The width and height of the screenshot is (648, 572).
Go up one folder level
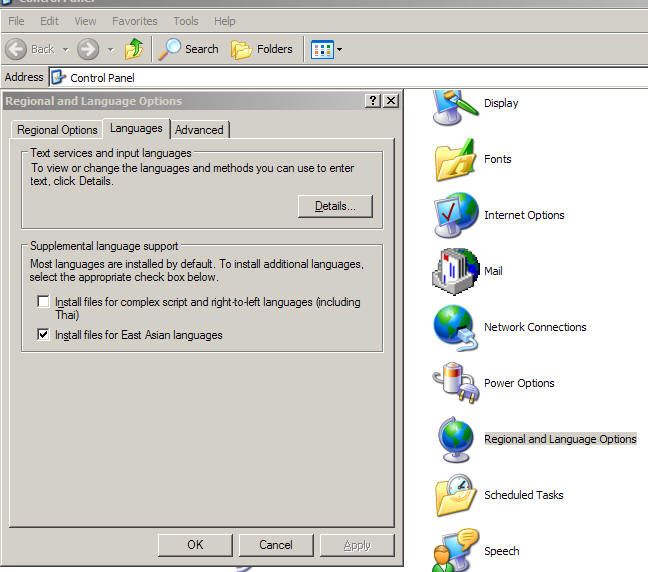pyautogui.click(x=134, y=49)
